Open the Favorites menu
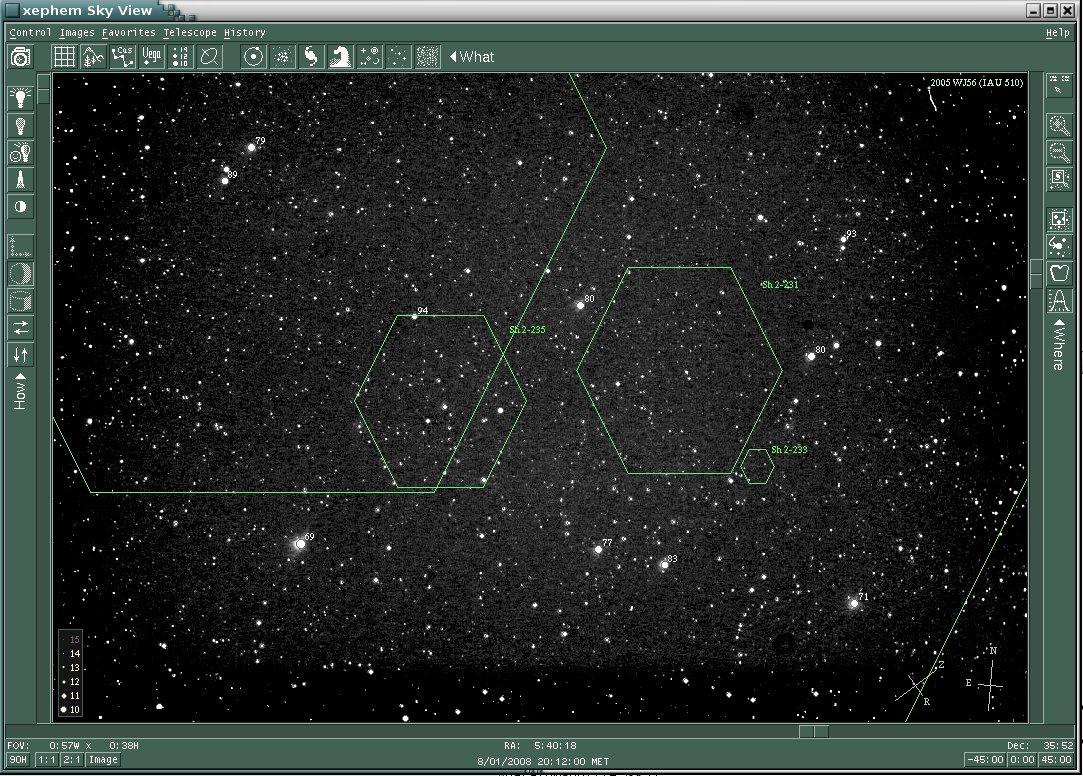 pos(128,32)
